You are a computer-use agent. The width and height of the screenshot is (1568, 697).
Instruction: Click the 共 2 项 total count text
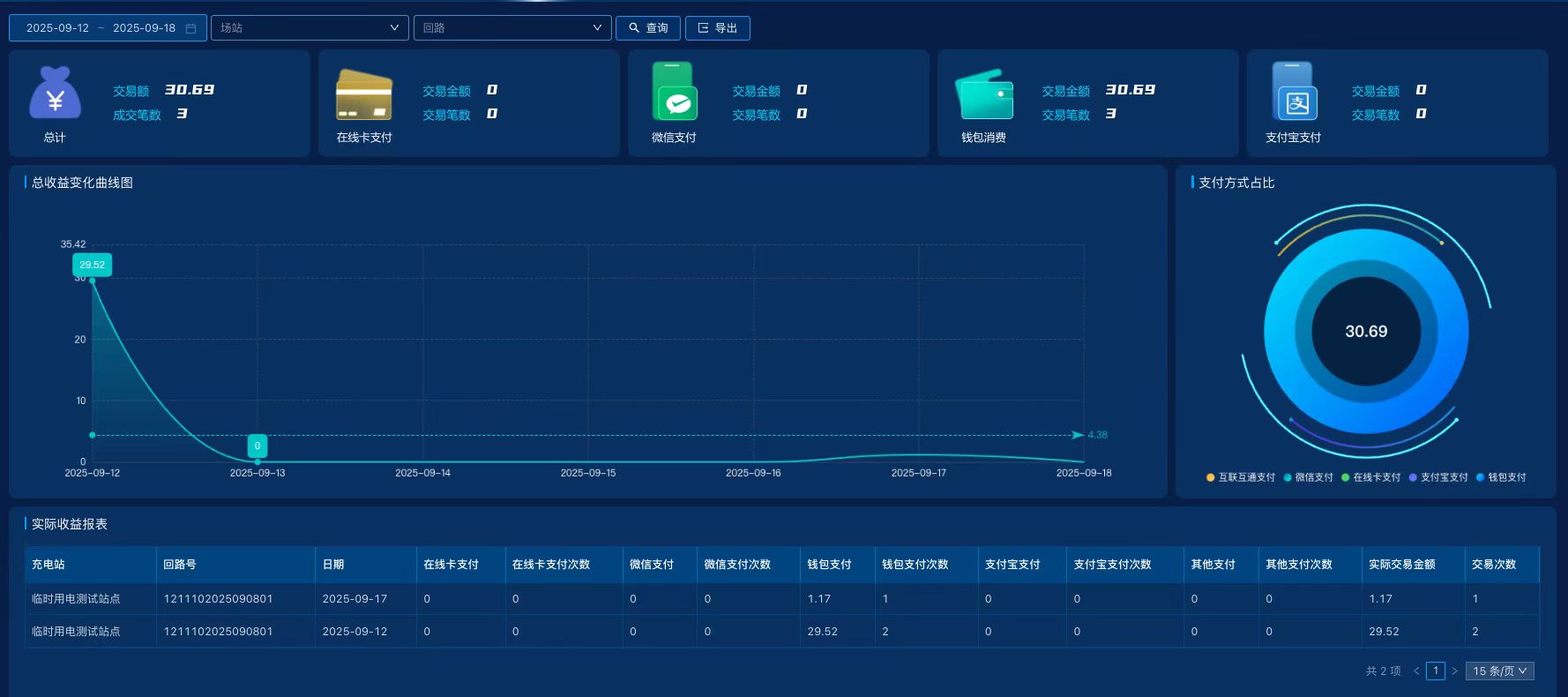[1384, 671]
